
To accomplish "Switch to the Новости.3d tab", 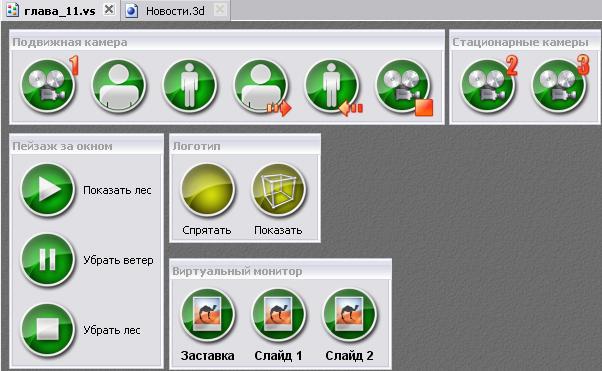I will [175, 11].
